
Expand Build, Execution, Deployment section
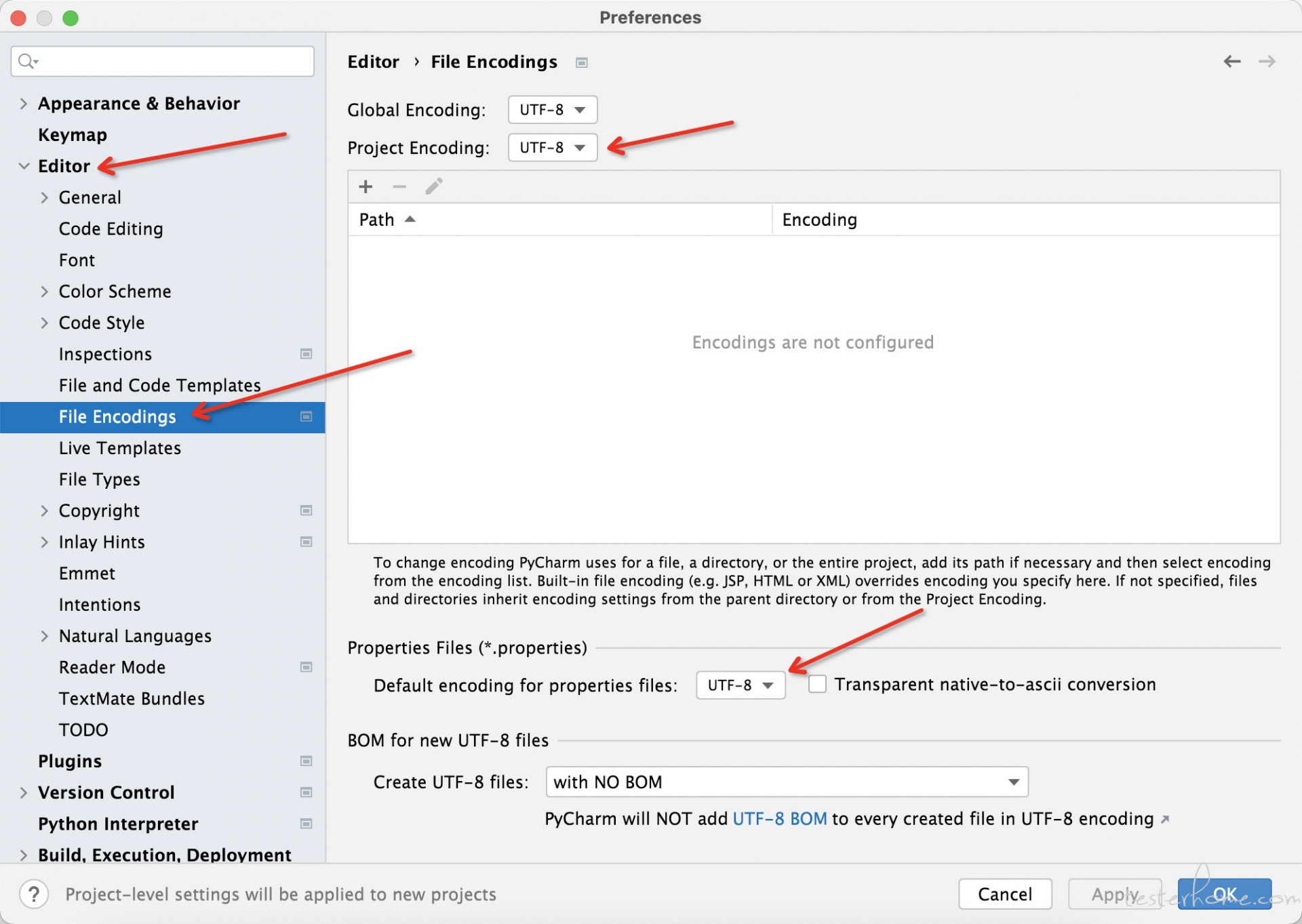[24, 855]
